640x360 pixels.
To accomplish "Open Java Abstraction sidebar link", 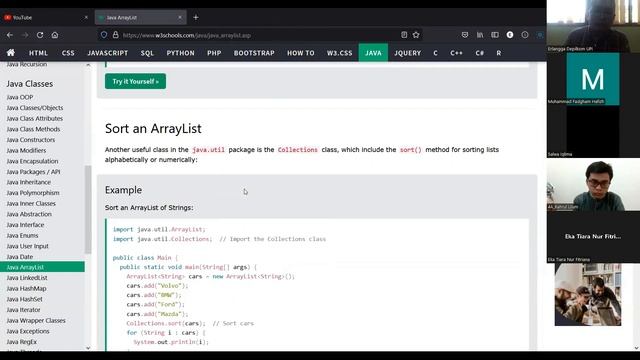I will point(29,214).
